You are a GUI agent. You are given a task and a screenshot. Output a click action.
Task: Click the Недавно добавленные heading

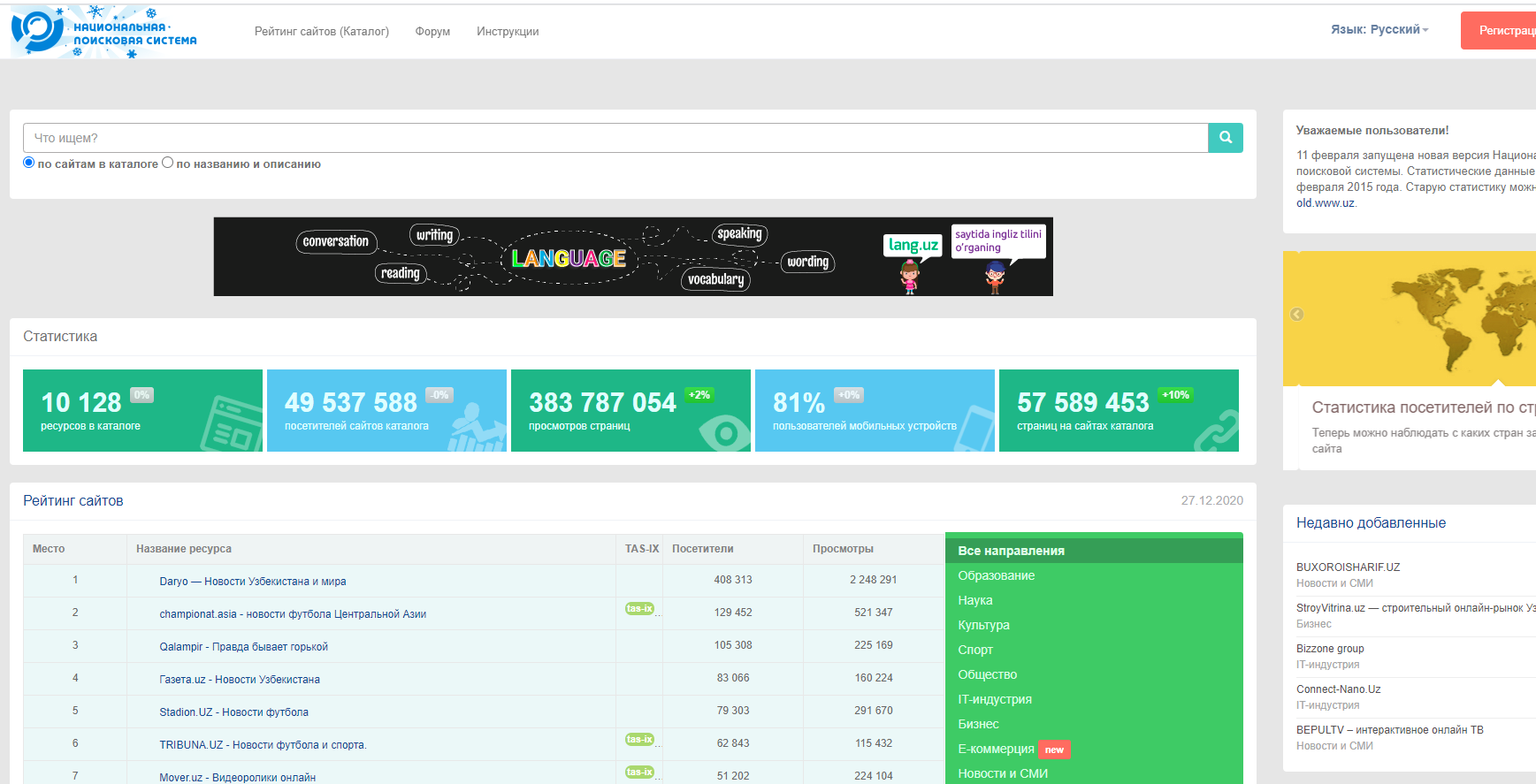1371,523
